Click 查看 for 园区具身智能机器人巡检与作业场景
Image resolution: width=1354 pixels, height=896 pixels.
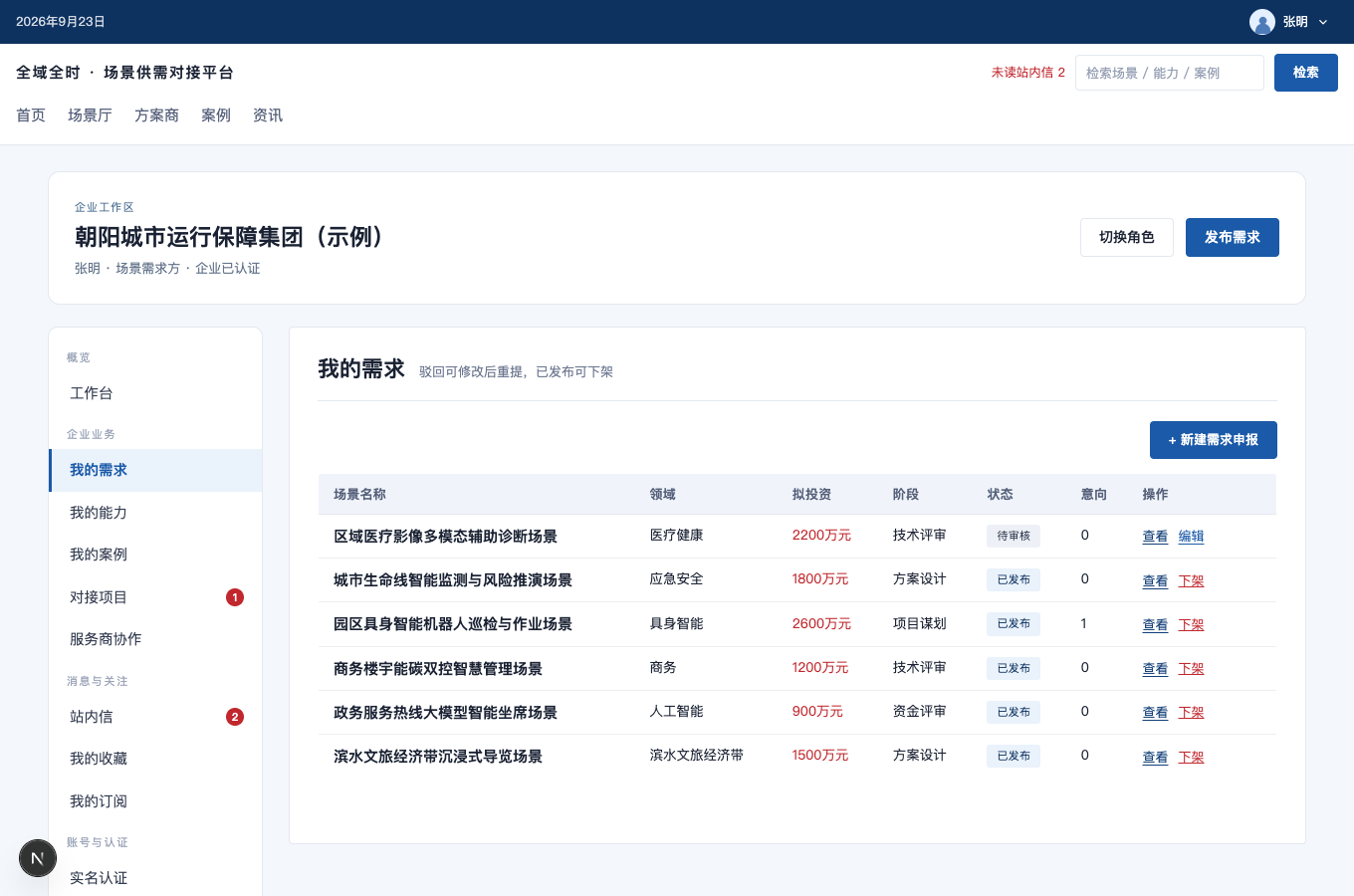pyautogui.click(x=1155, y=625)
